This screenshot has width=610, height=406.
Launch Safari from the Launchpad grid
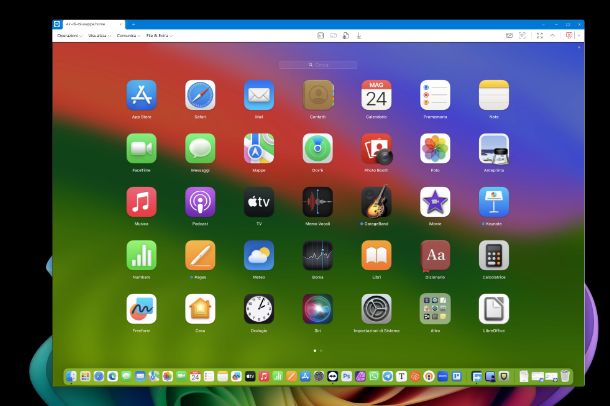(200, 95)
